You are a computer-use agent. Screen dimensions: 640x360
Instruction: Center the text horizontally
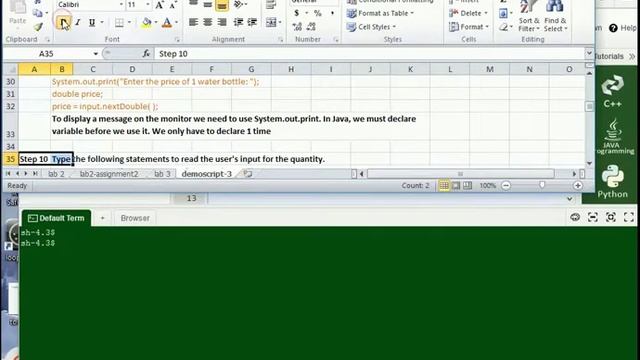208,22
